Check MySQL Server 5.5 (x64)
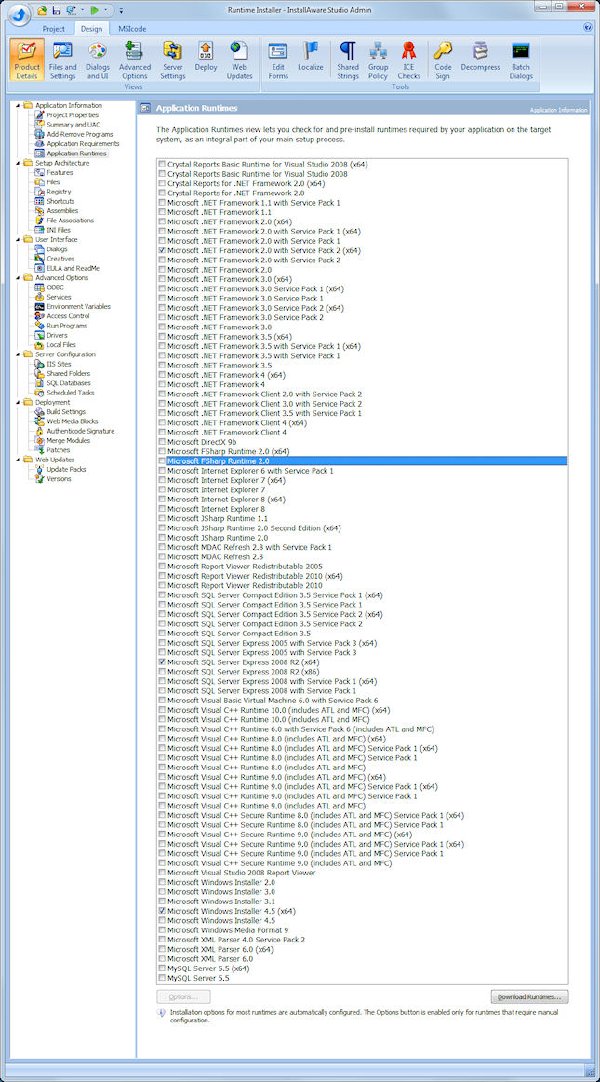Screen dimensions: 600x1082 (x=162, y=968)
